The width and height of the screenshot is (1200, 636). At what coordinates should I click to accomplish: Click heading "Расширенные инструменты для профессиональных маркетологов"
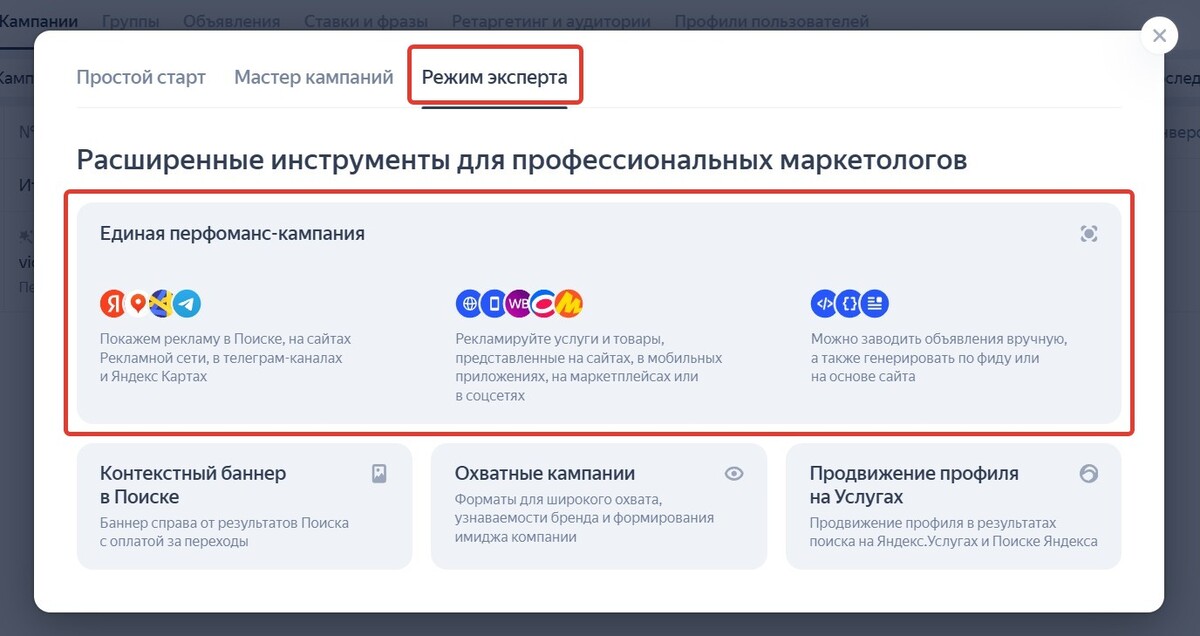pyautogui.click(x=522, y=160)
